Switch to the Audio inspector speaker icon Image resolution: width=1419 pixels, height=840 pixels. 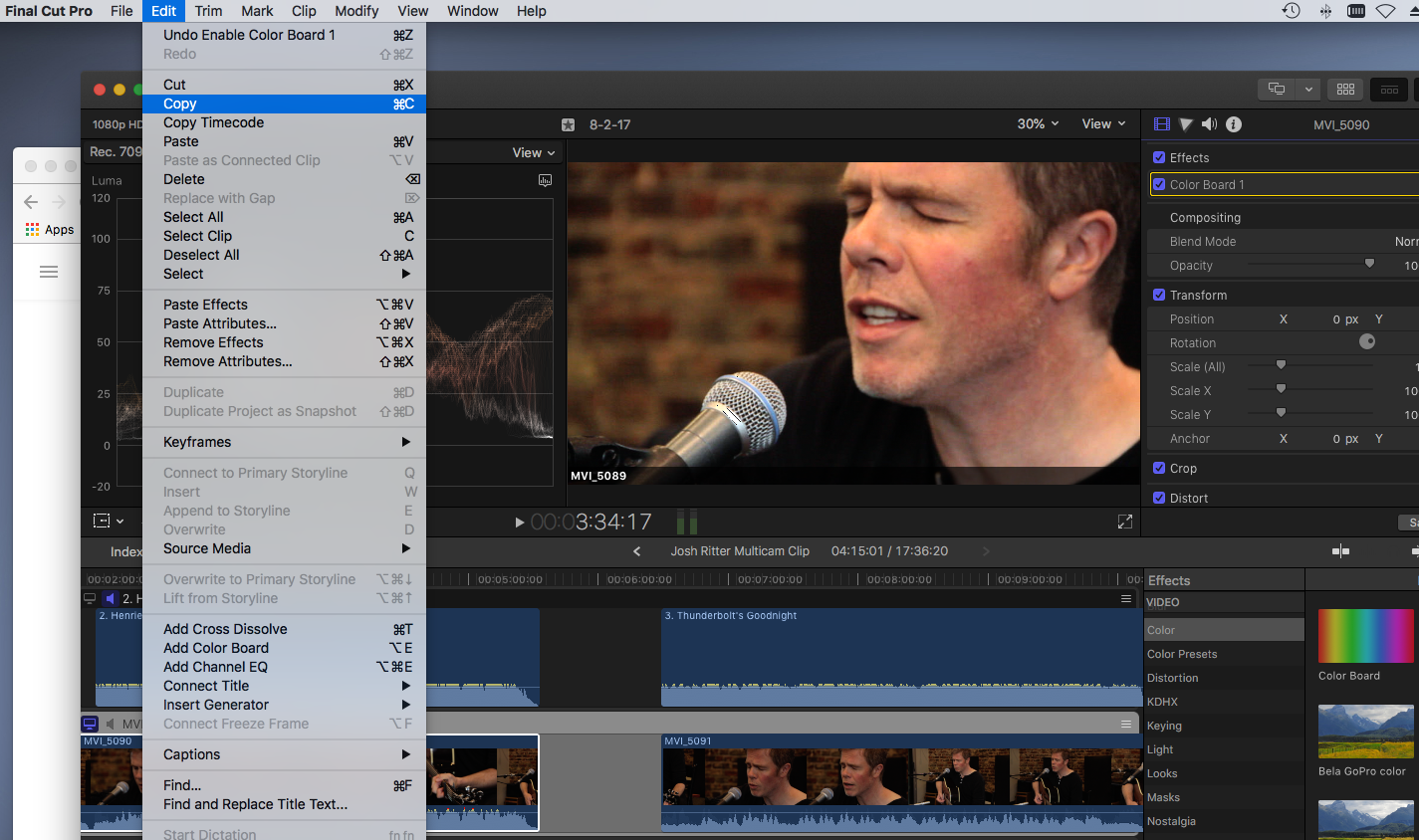click(x=1209, y=124)
